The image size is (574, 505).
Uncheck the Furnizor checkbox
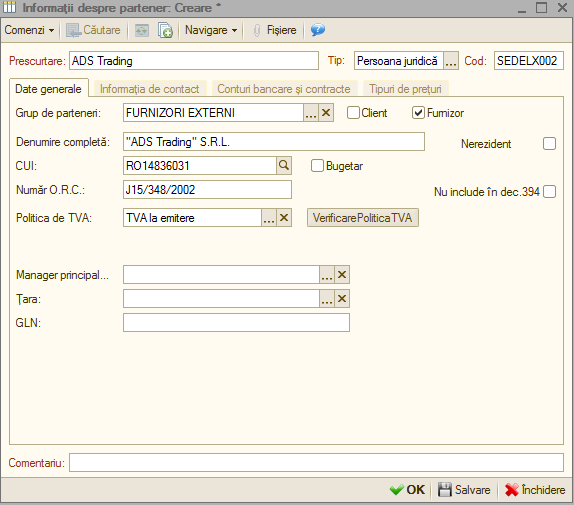pyautogui.click(x=418, y=113)
